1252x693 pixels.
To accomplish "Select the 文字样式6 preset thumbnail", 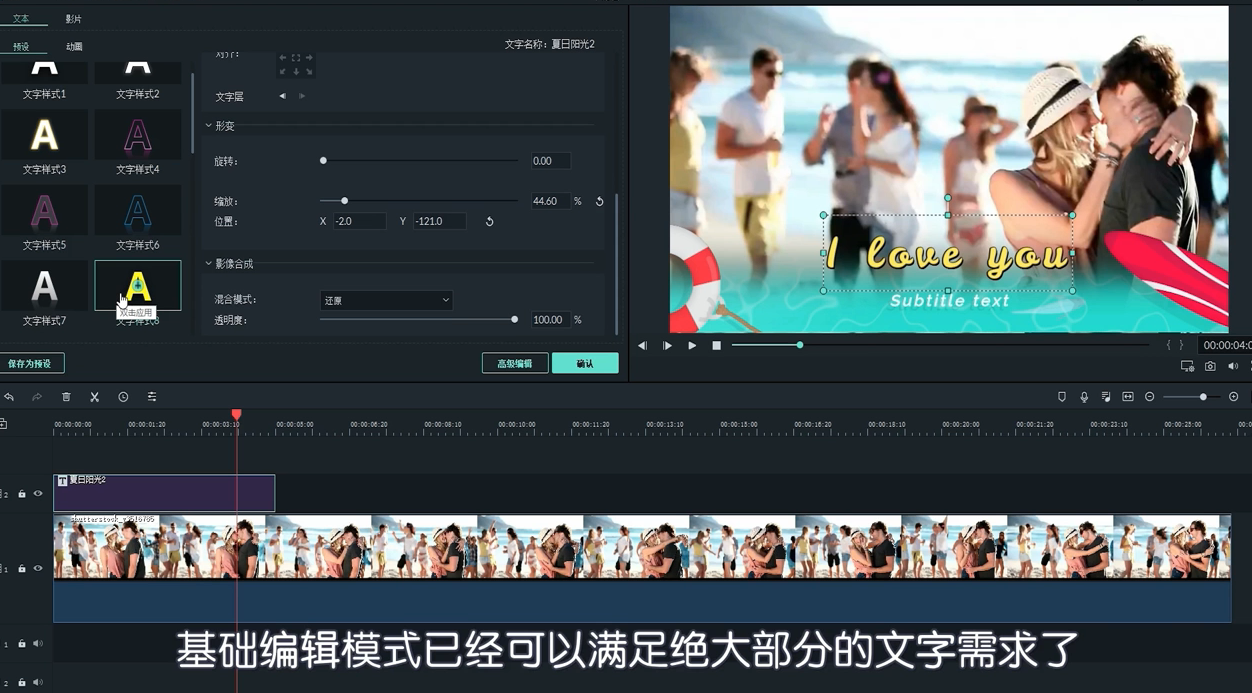I will (137, 210).
